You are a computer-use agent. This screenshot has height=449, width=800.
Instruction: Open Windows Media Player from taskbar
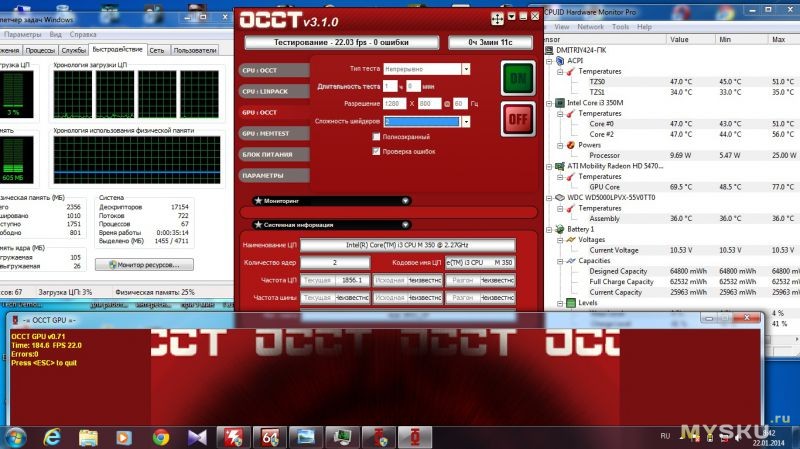click(123, 438)
